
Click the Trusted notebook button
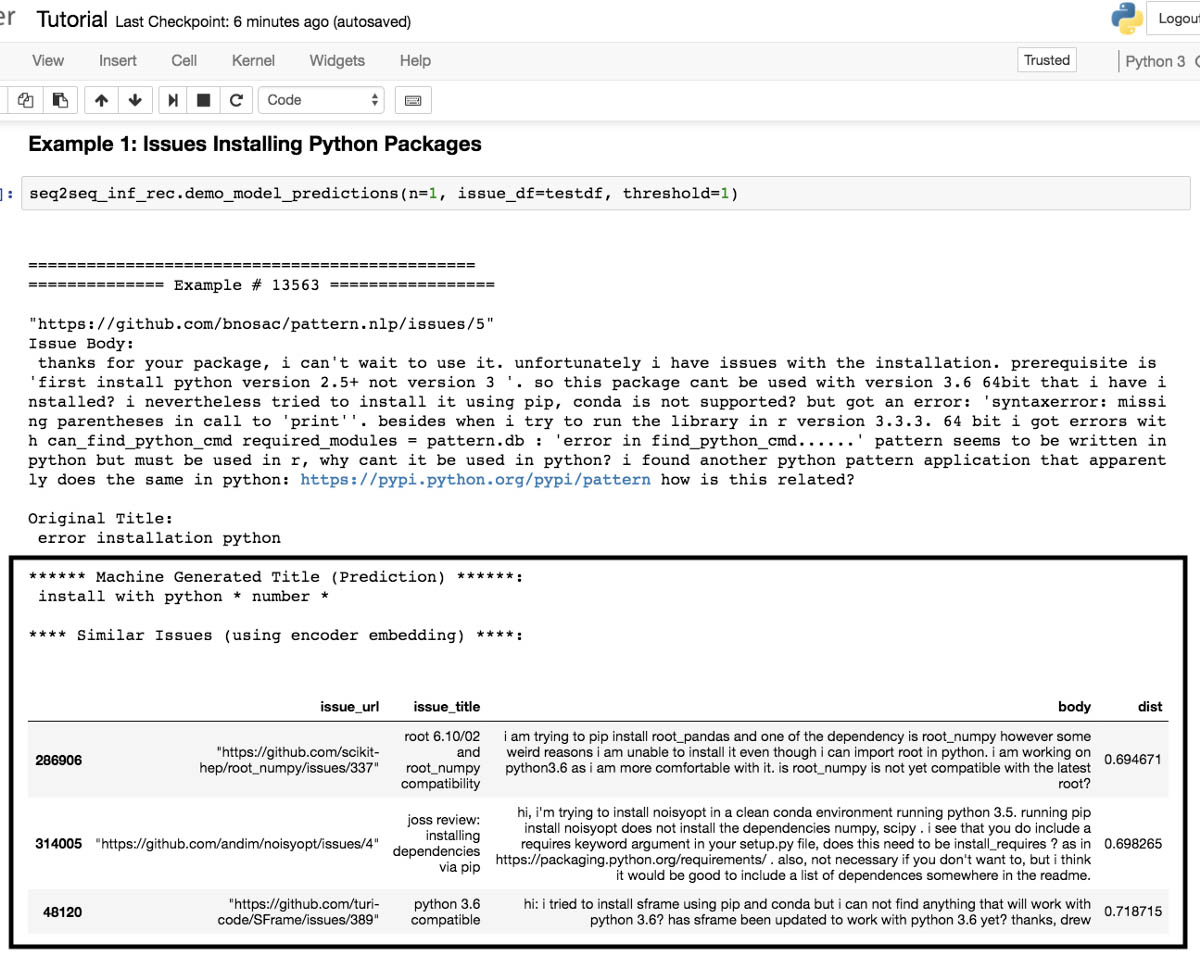pyautogui.click(x=1047, y=60)
